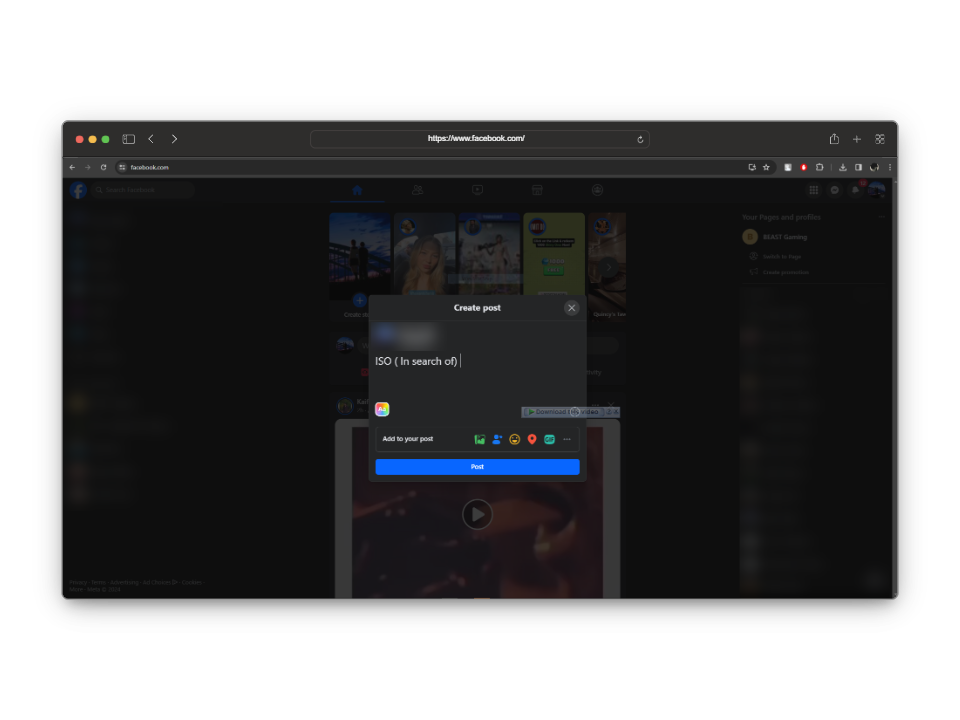Insert a GIF into post
The width and height of the screenshot is (960, 720).
[x=549, y=439]
